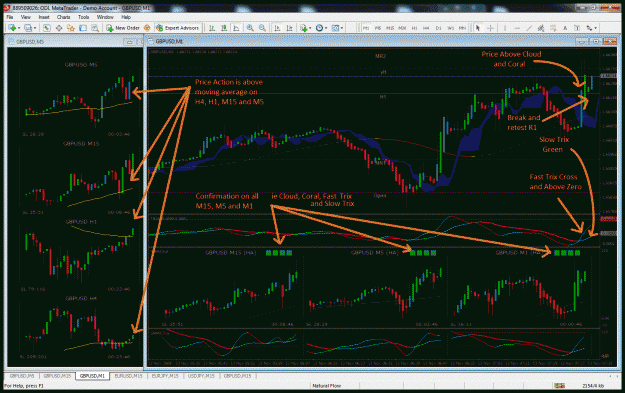The width and height of the screenshot is (625, 393).
Task: Switch to the EURJPY,M15 chart tab
Action: coord(165,376)
